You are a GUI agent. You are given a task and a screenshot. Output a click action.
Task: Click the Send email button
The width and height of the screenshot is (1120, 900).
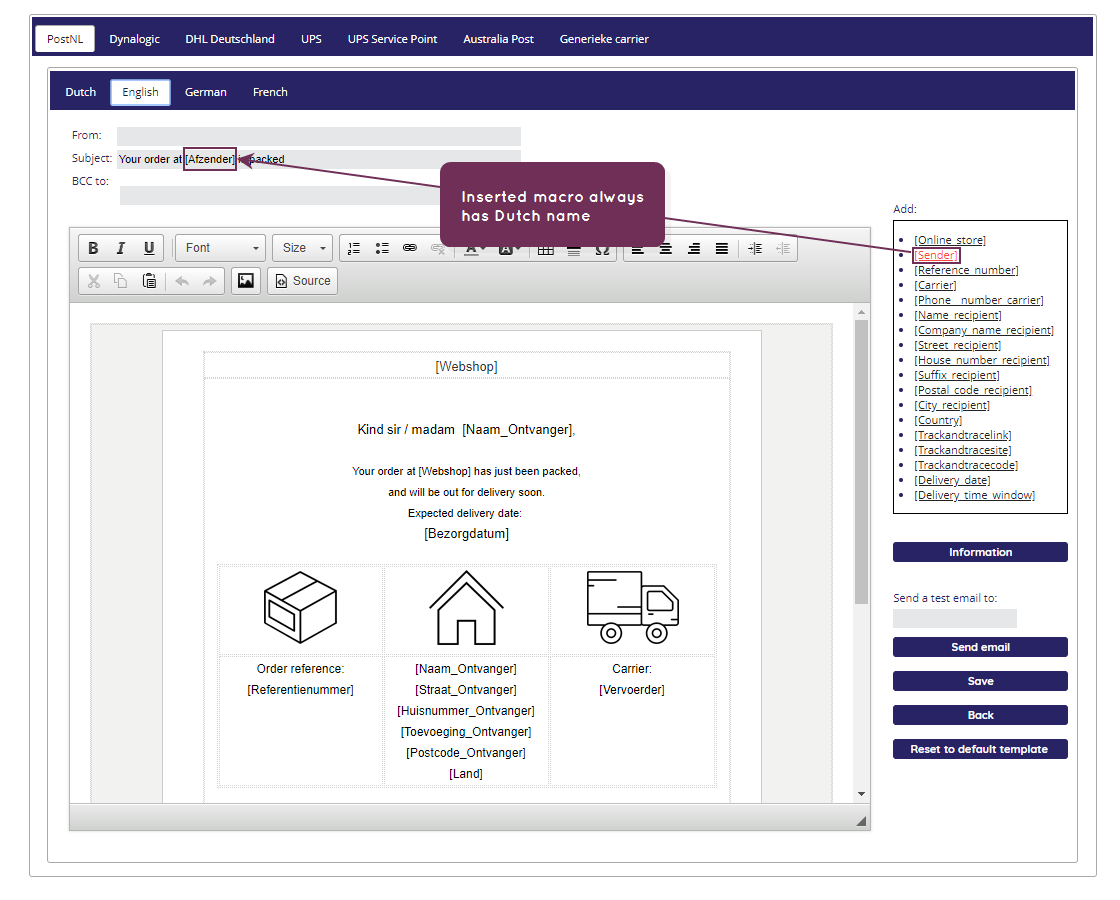[980, 647]
